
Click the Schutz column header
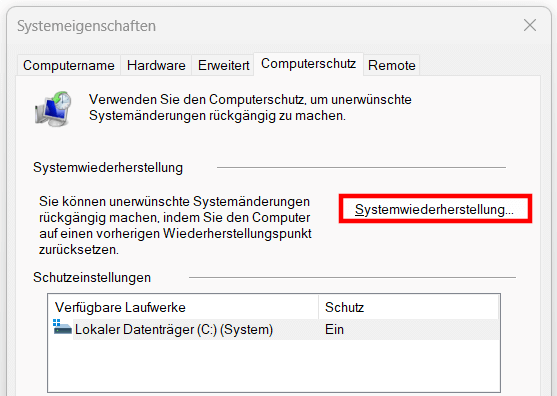[409, 307]
